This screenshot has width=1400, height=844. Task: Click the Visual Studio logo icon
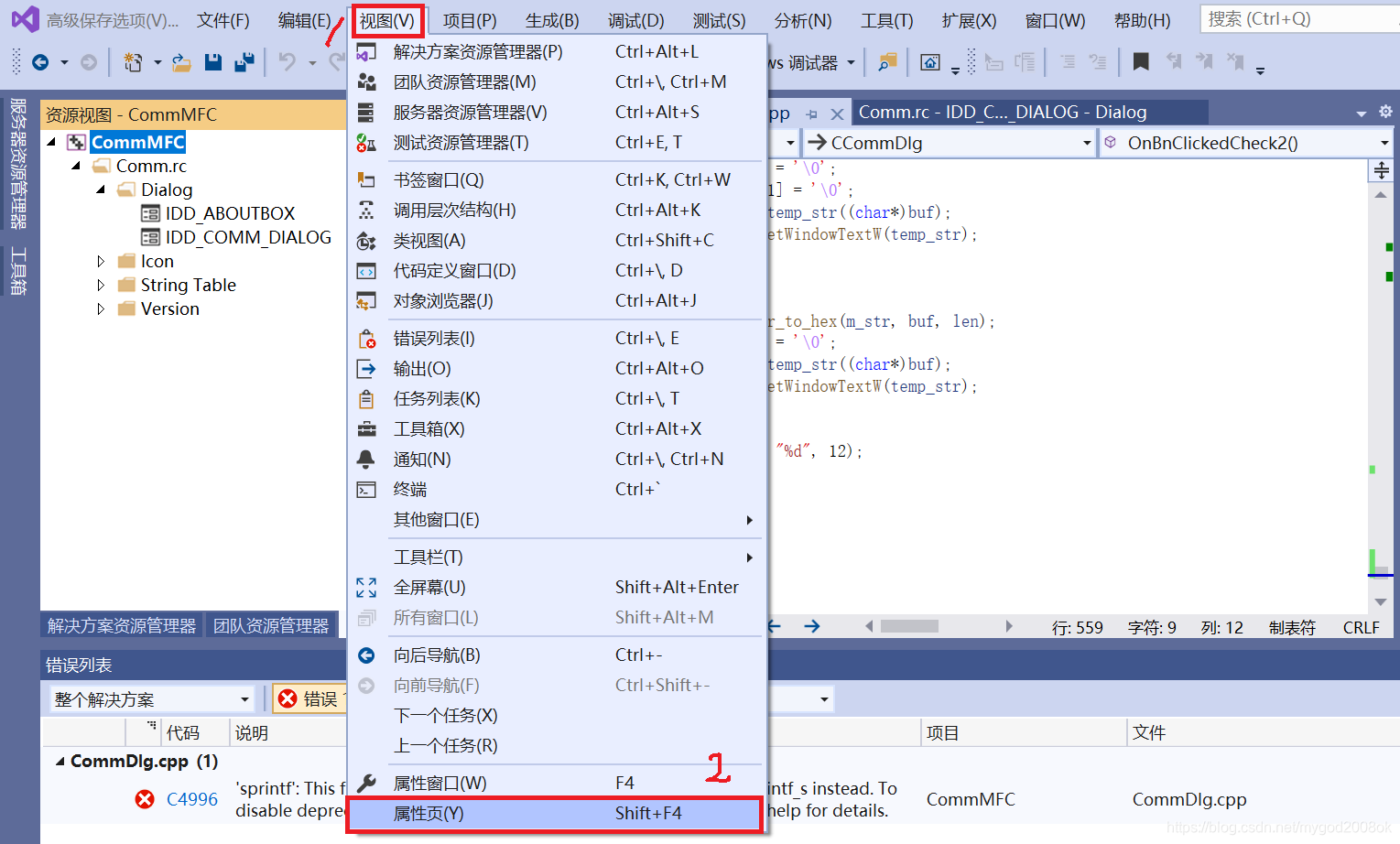pyautogui.click(x=25, y=19)
